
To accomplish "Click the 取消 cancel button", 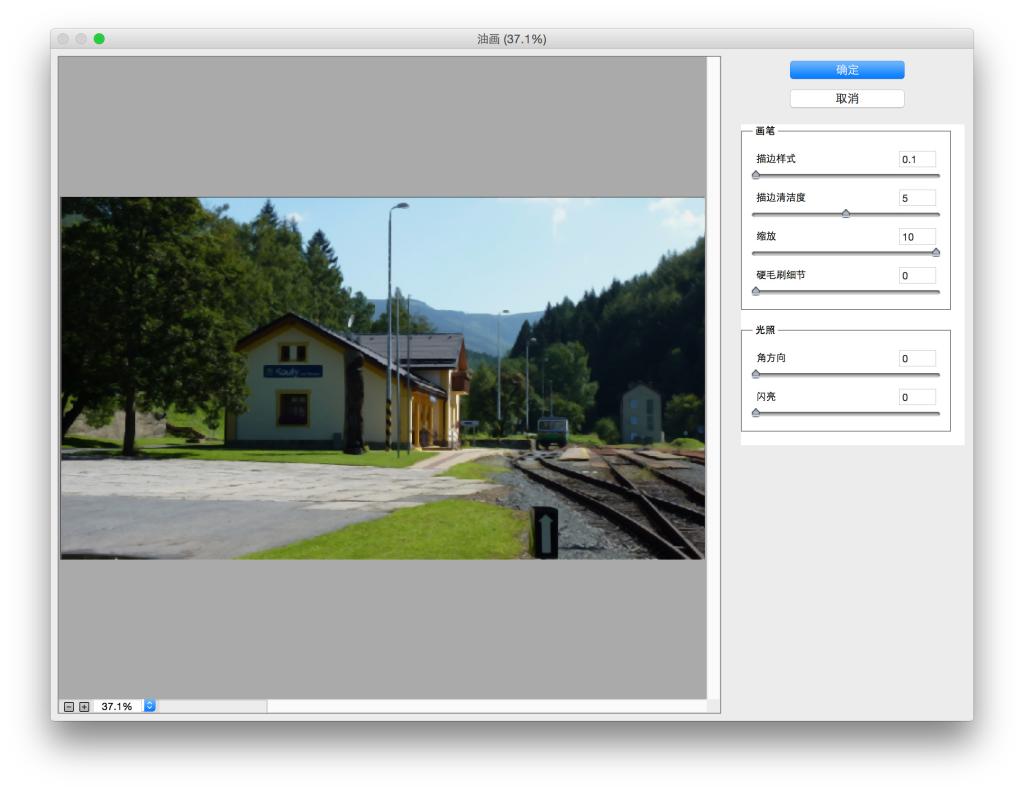I will [847, 99].
